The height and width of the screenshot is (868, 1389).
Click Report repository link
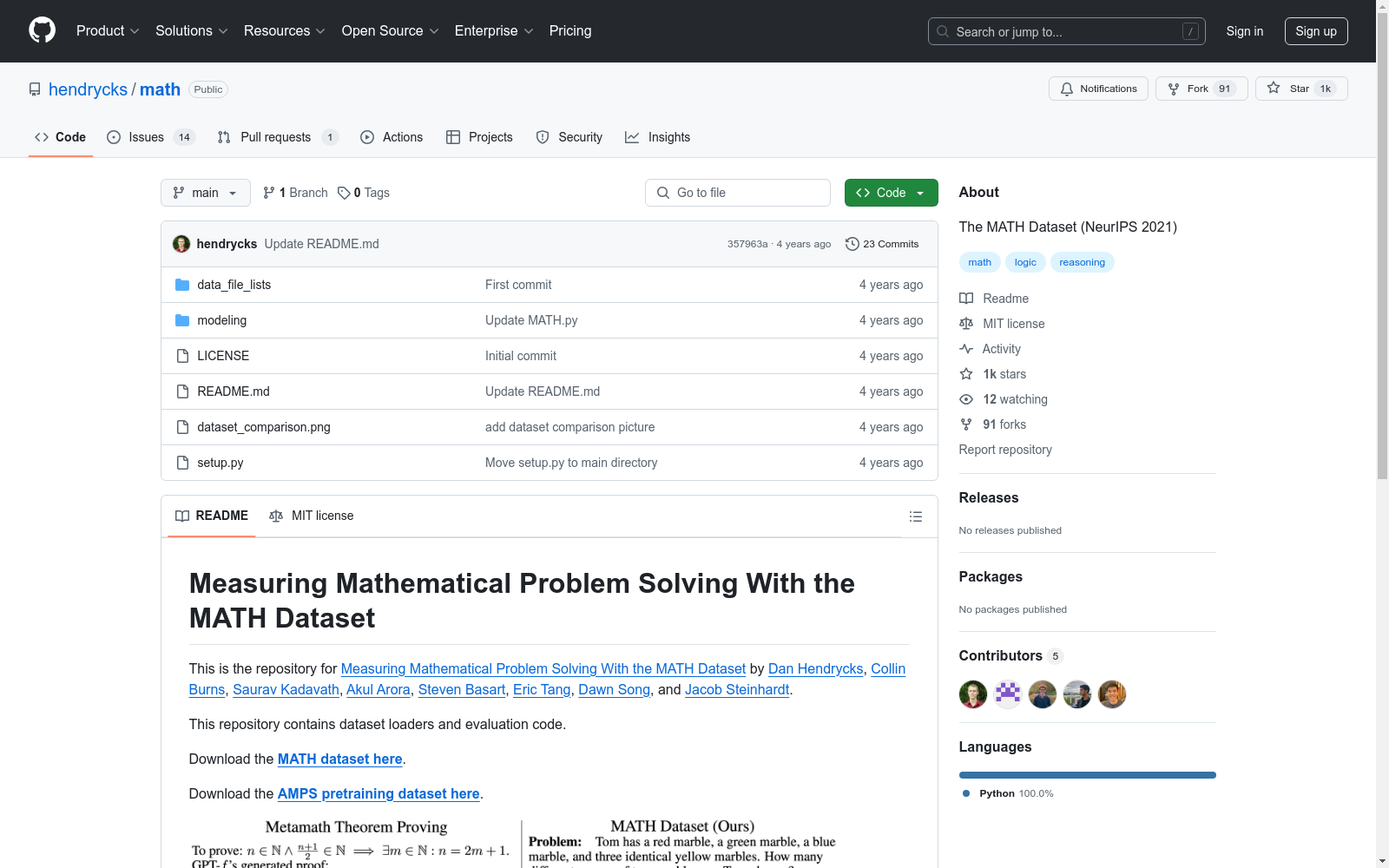tap(1005, 450)
